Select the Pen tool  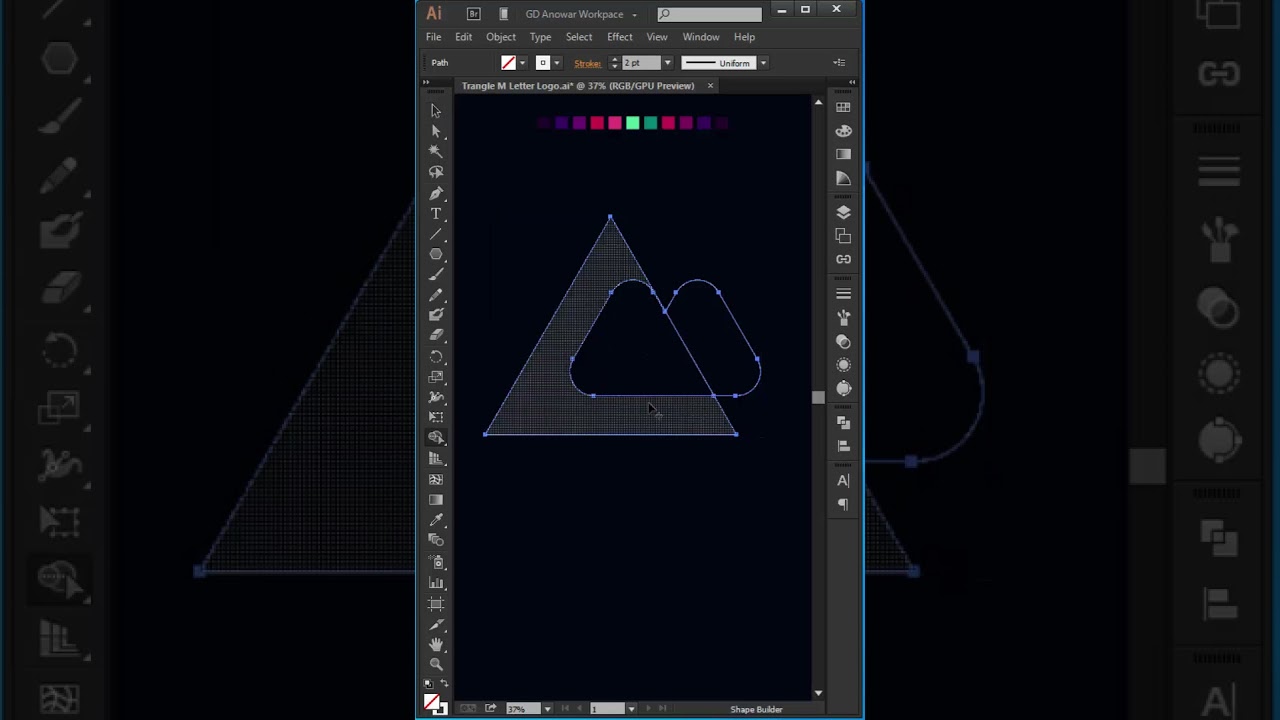coord(436,193)
